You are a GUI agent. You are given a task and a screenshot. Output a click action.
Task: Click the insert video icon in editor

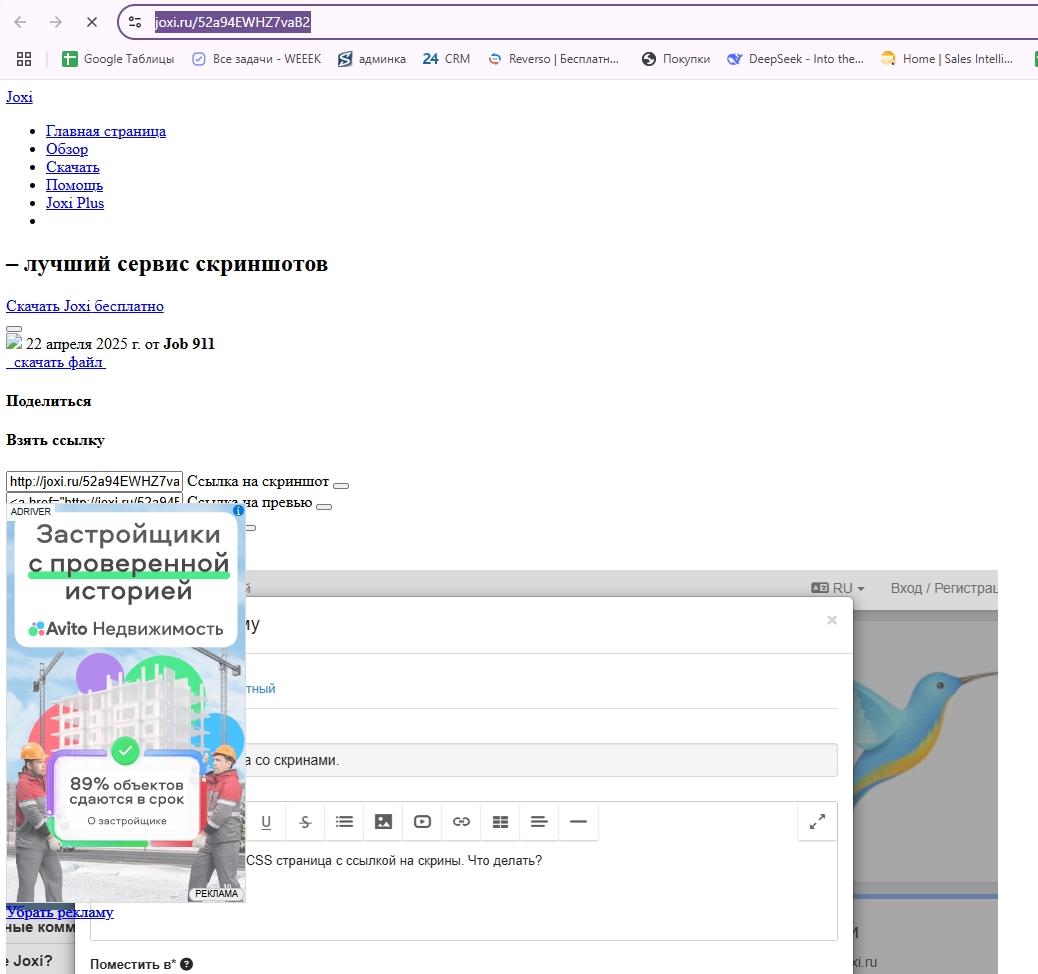coord(422,822)
